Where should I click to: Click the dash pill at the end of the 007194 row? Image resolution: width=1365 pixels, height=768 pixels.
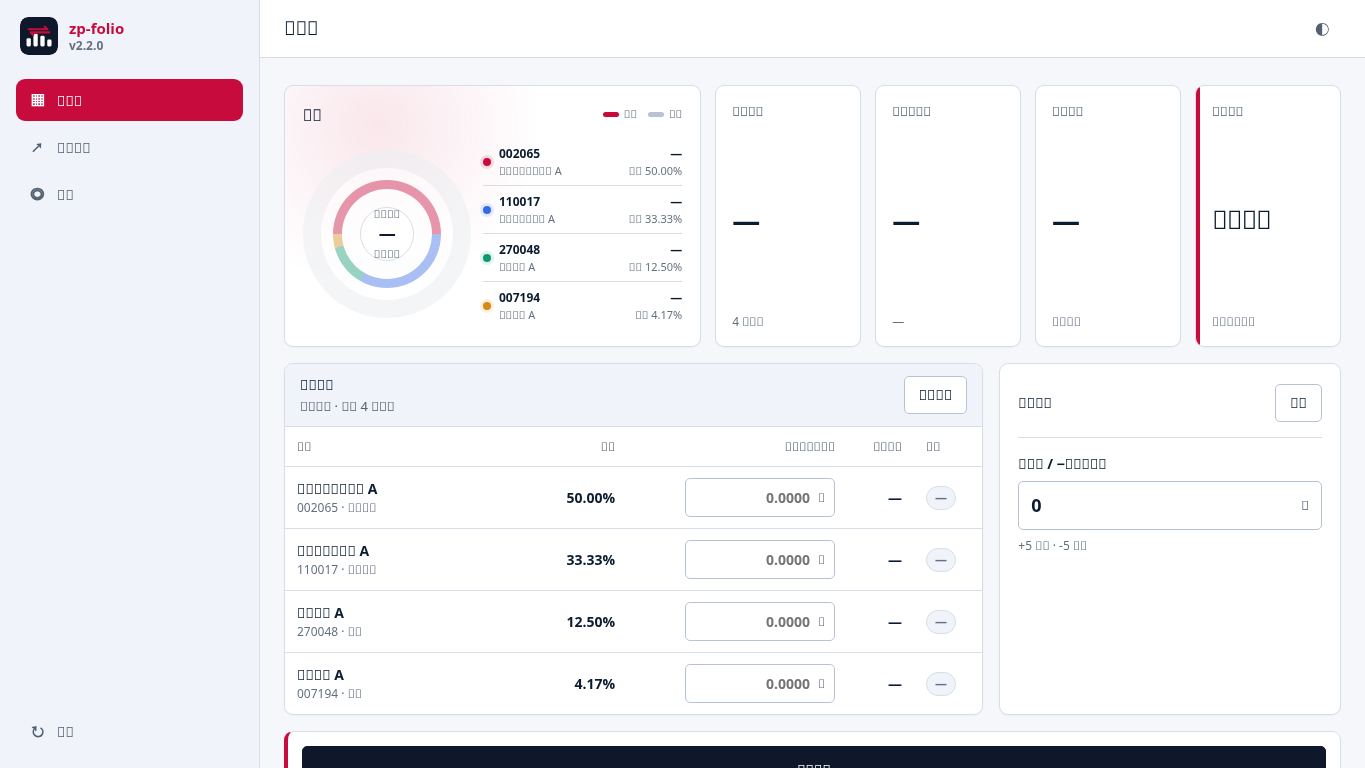point(941,684)
